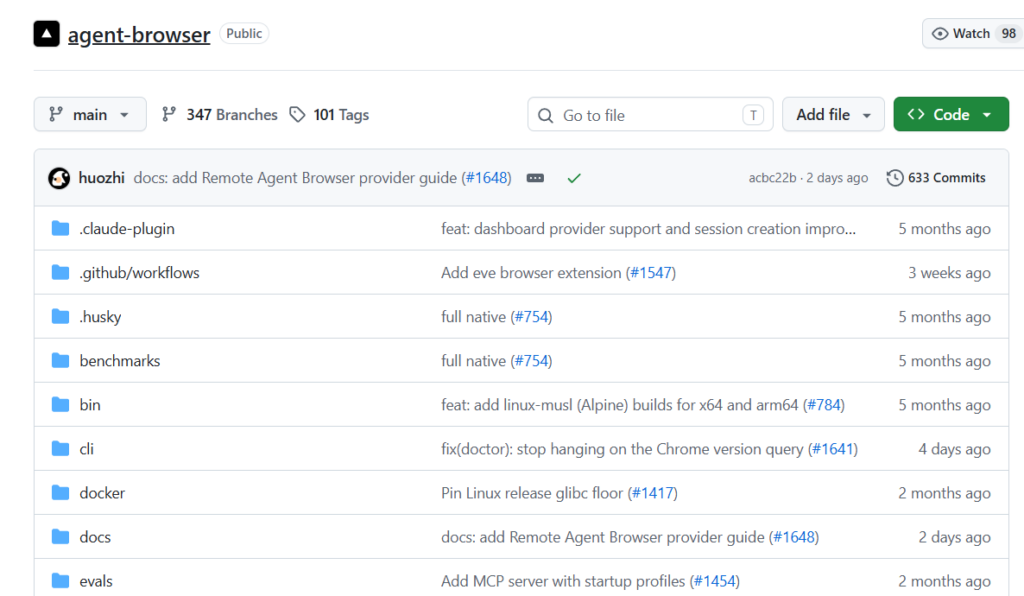
Task: Open the .github/workflows folder
Action: (139, 272)
